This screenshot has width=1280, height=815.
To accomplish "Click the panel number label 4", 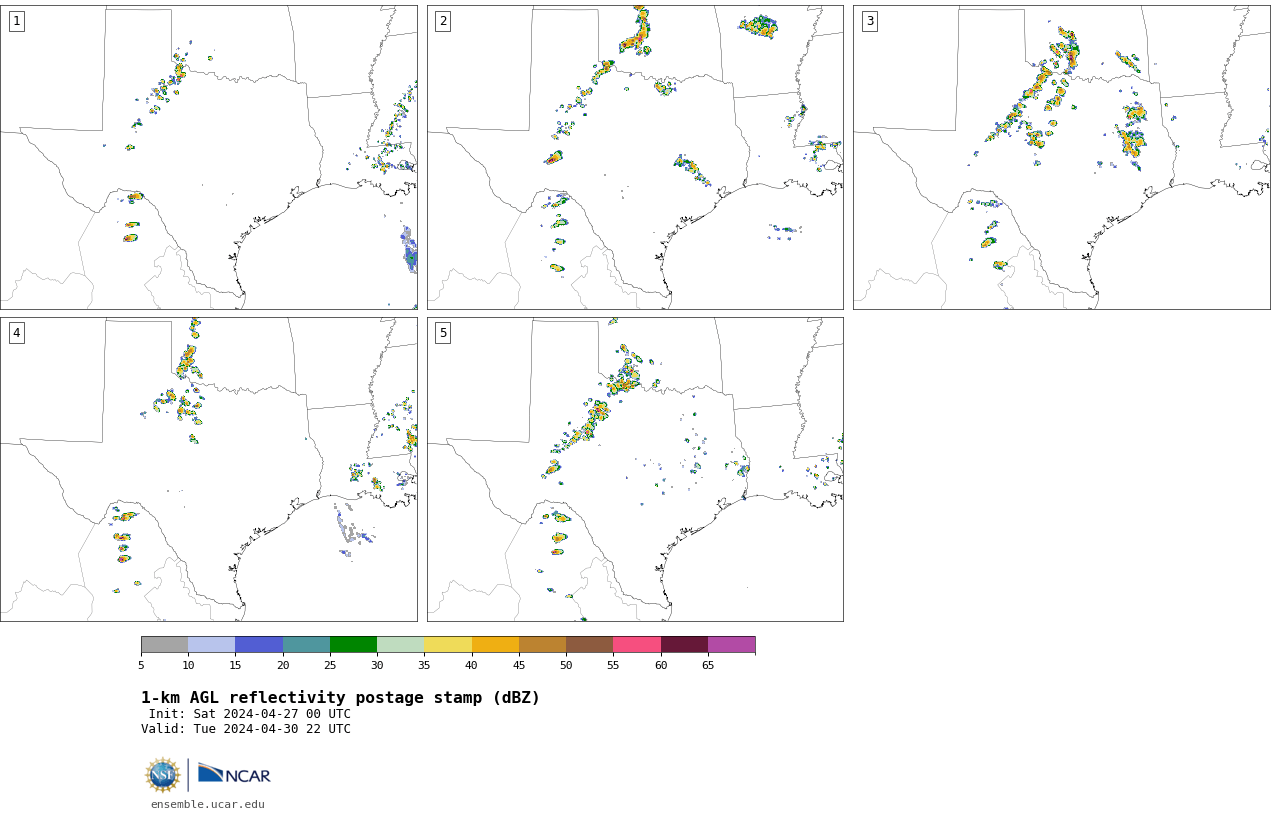I will pyautogui.click(x=16, y=333).
